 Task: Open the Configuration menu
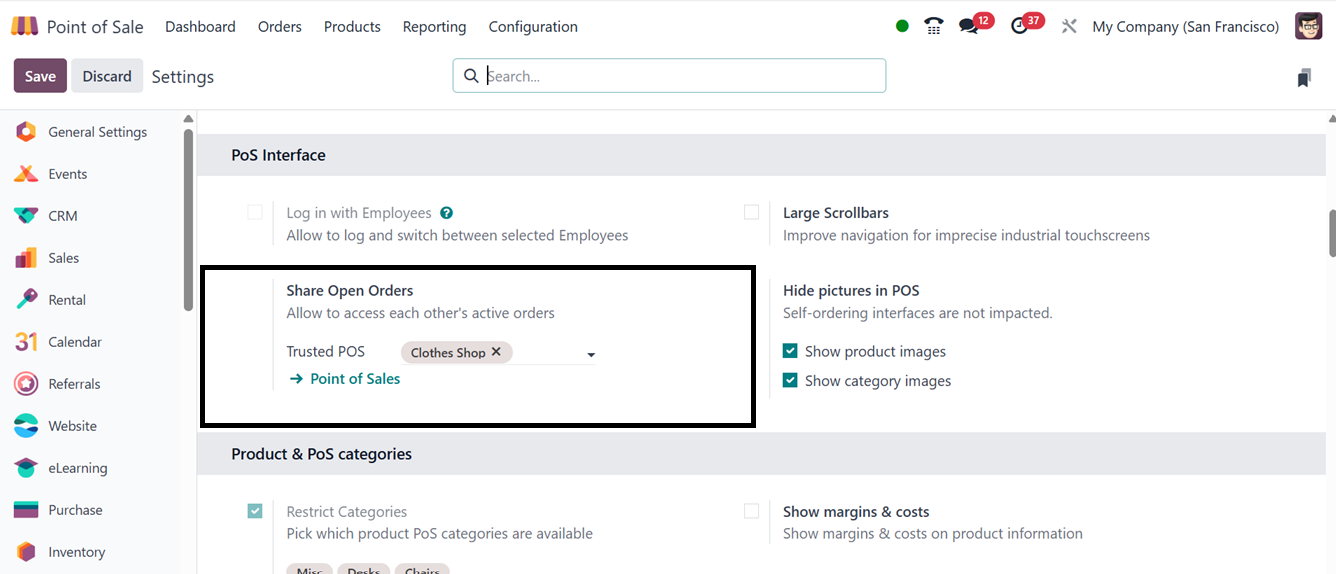533,27
